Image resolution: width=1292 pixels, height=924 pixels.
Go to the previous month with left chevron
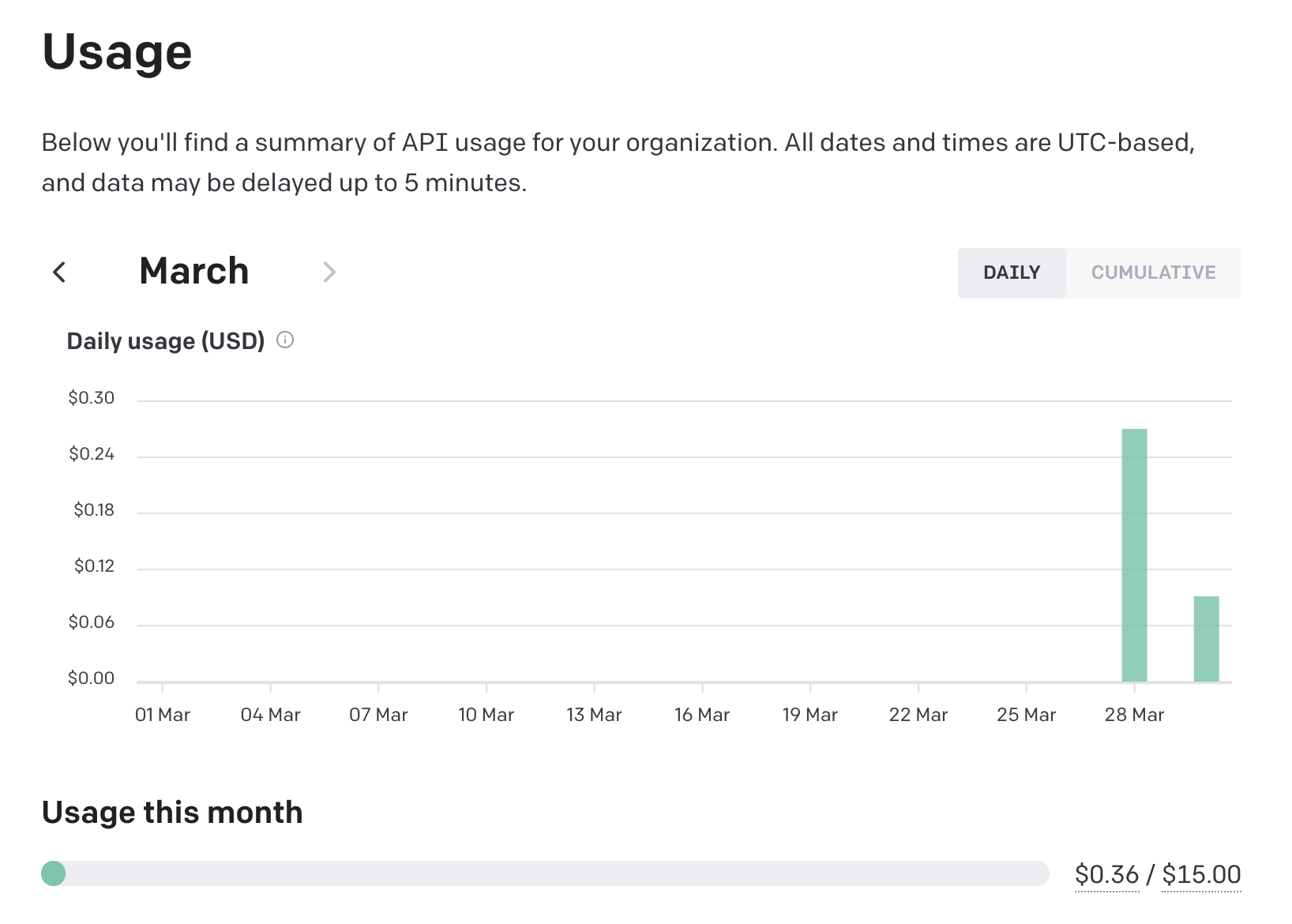[x=59, y=272]
